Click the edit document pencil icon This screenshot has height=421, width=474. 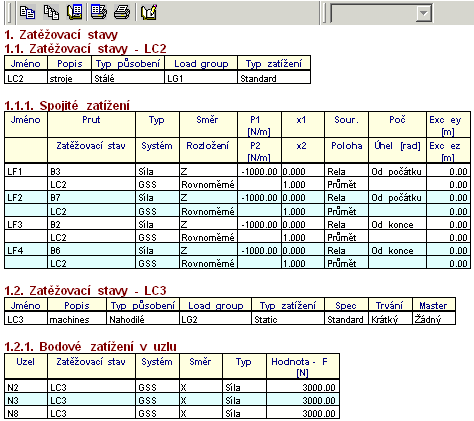pyautogui.click(x=148, y=13)
